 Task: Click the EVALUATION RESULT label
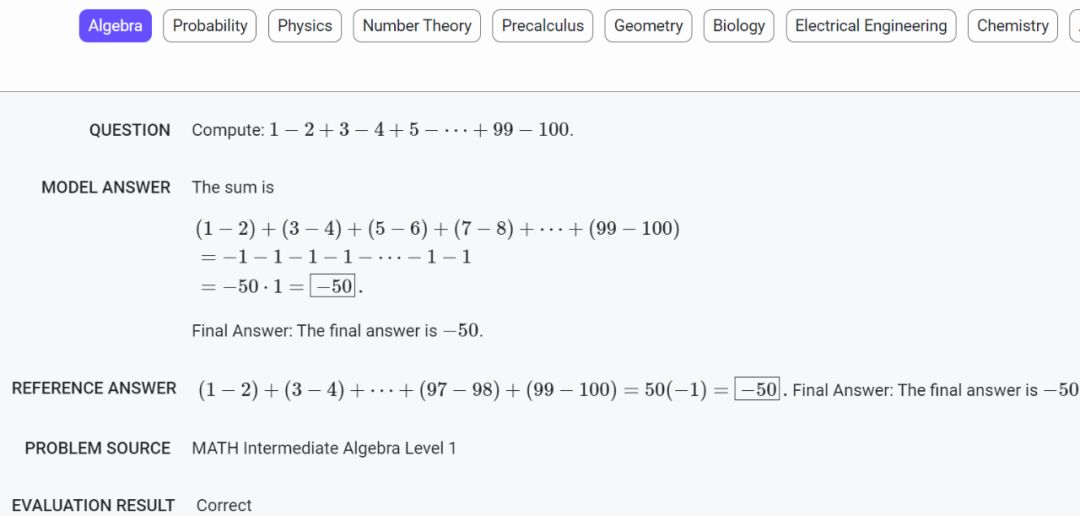tap(94, 506)
